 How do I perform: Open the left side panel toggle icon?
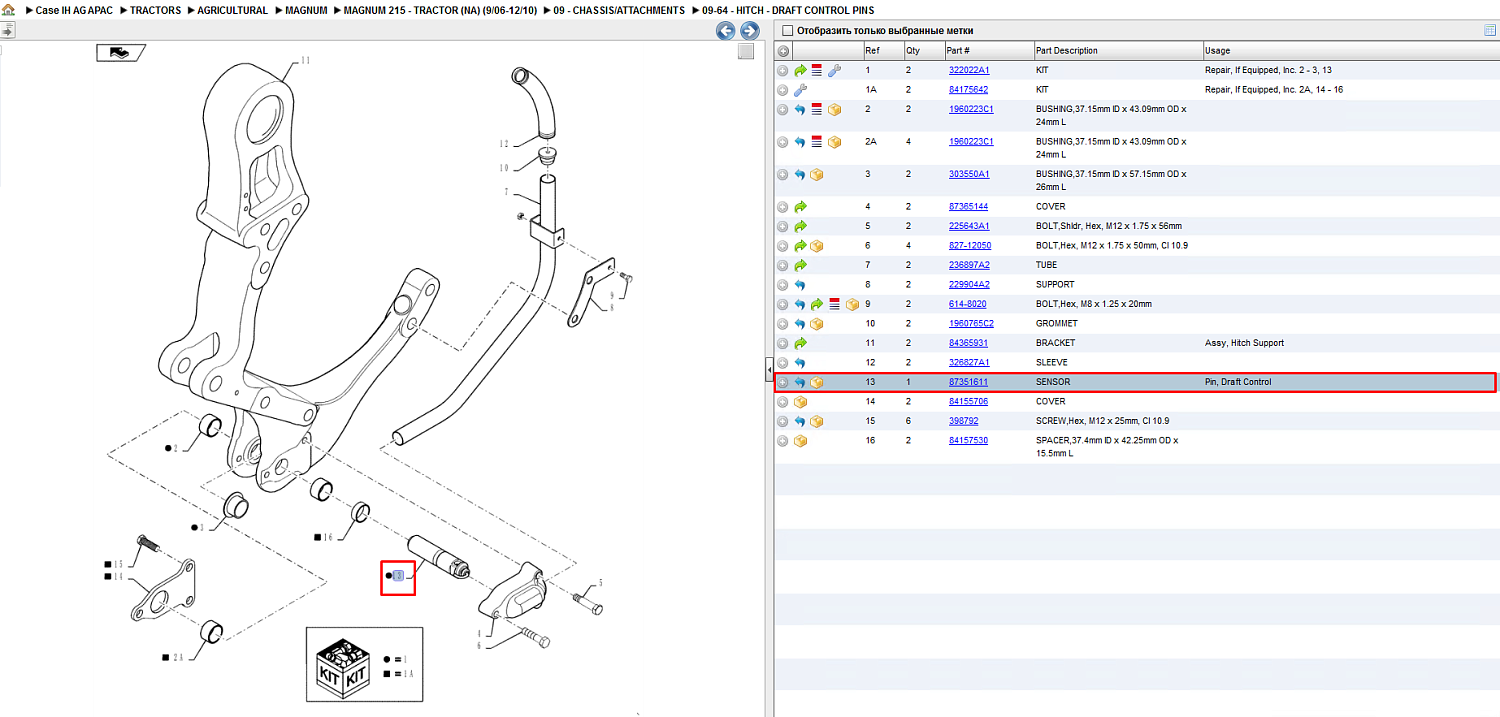tap(7, 31)
